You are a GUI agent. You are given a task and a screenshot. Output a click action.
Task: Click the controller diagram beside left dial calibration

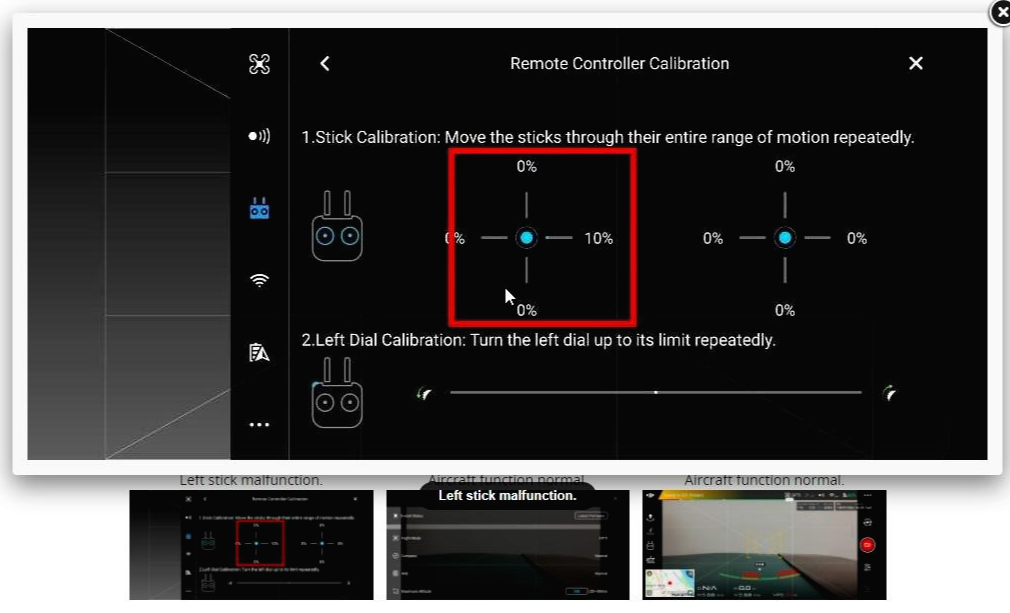point(337,392)
